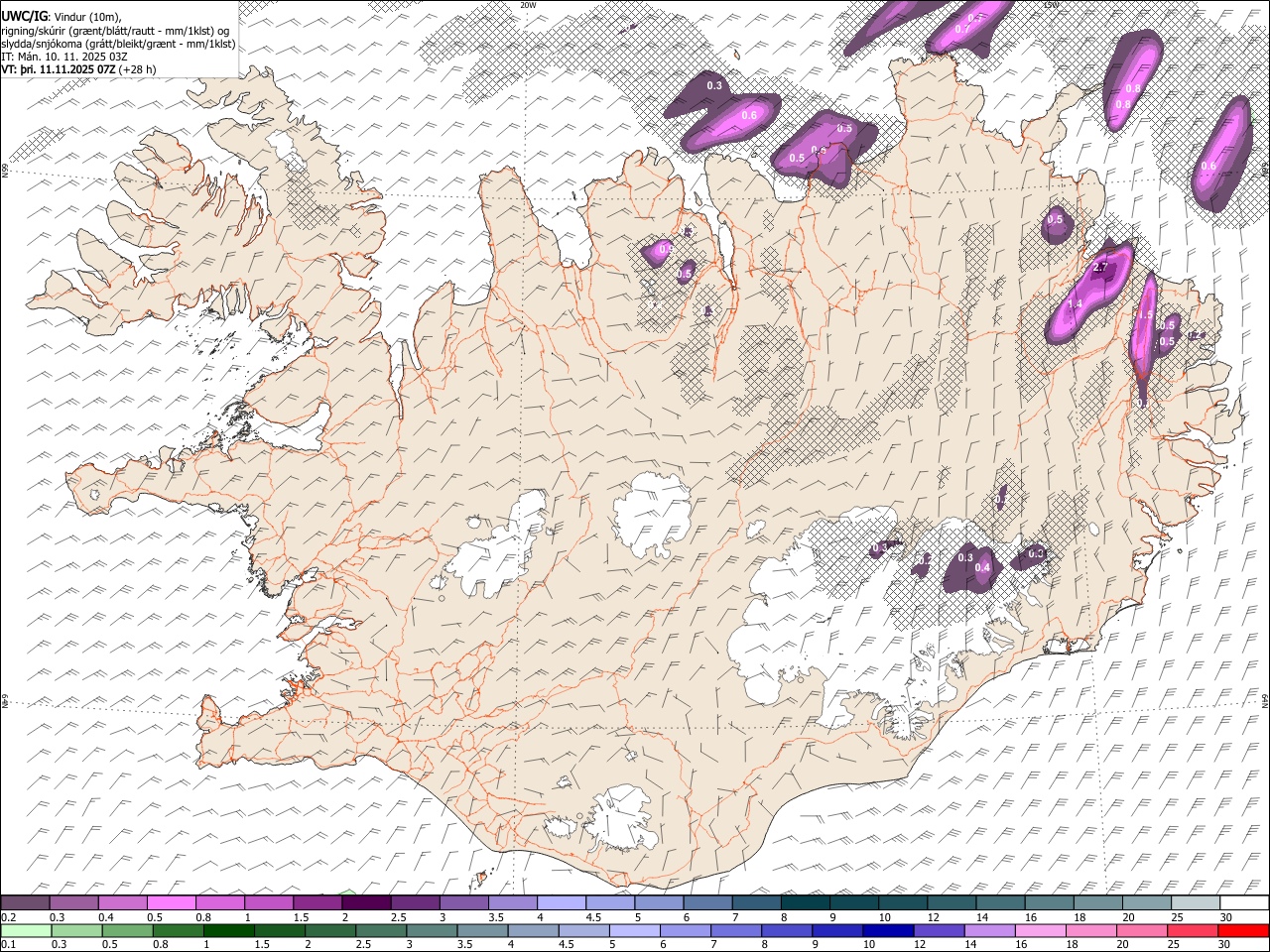Viewport: 1270px width, 952px height.
Task: Click the 1.5 precipitation value on map
Action: coord(1144,314)
